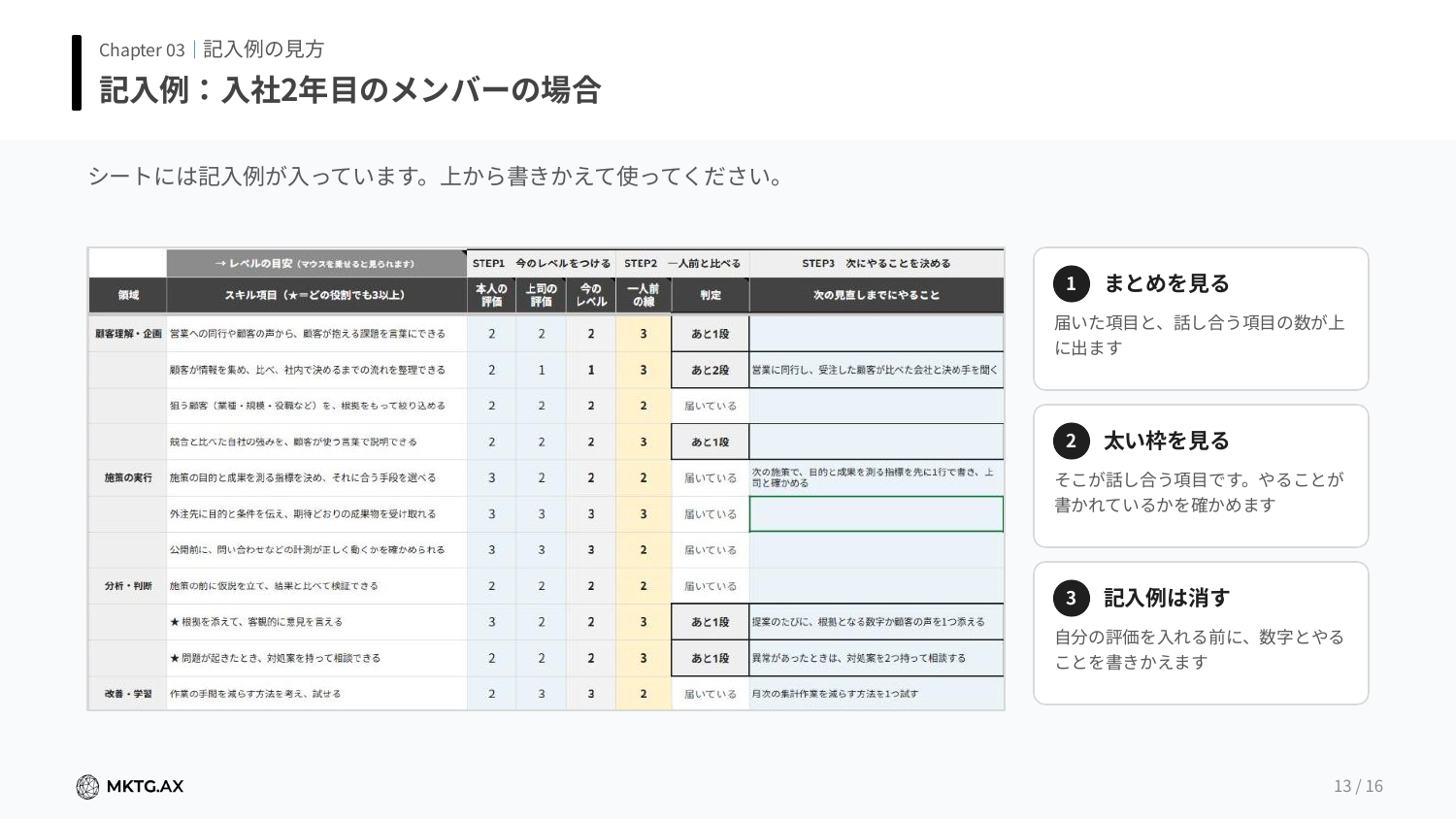
Task: Select the page indicator 13 / 16
Action: tap(1358, 786)
